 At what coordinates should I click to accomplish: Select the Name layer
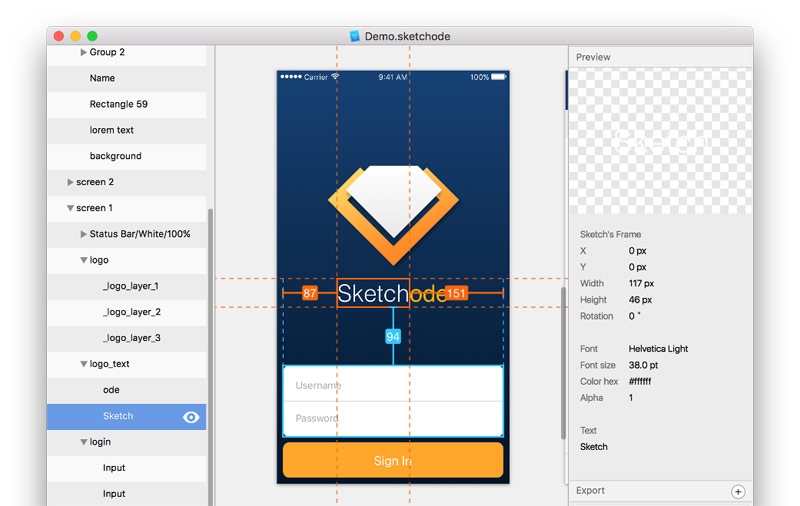coord(127,78)
